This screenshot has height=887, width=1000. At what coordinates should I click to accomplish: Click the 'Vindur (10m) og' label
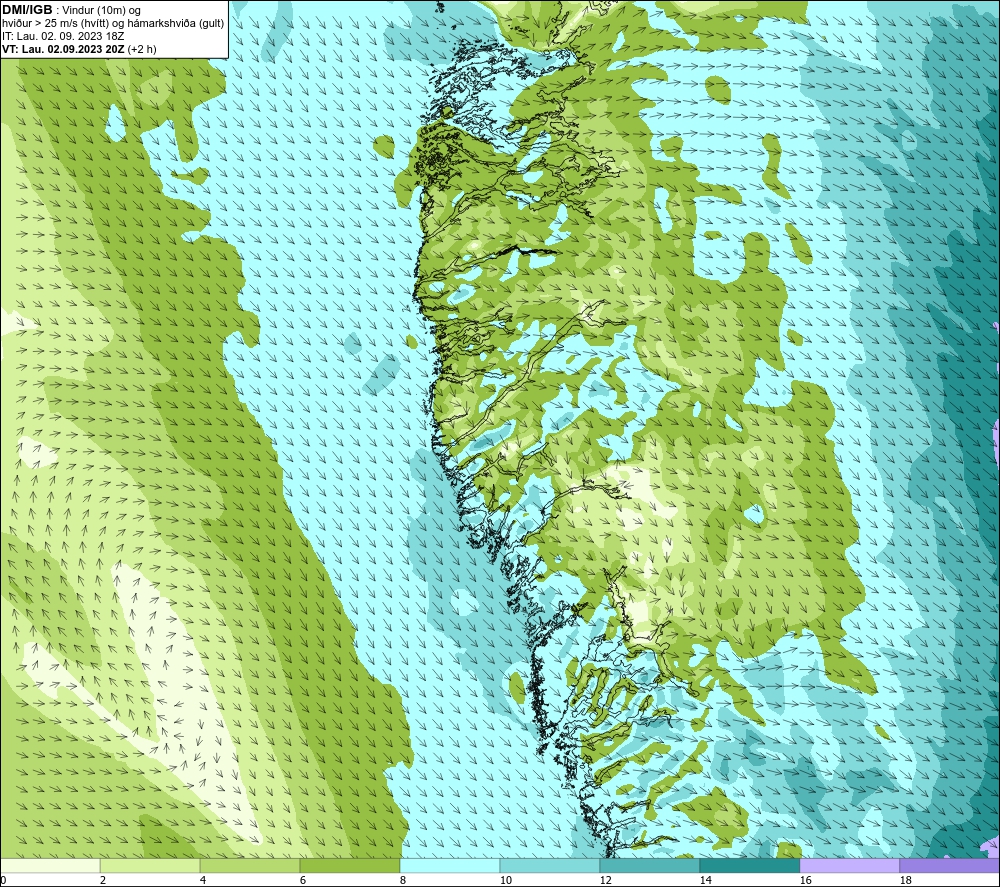[x=101, y=10]
